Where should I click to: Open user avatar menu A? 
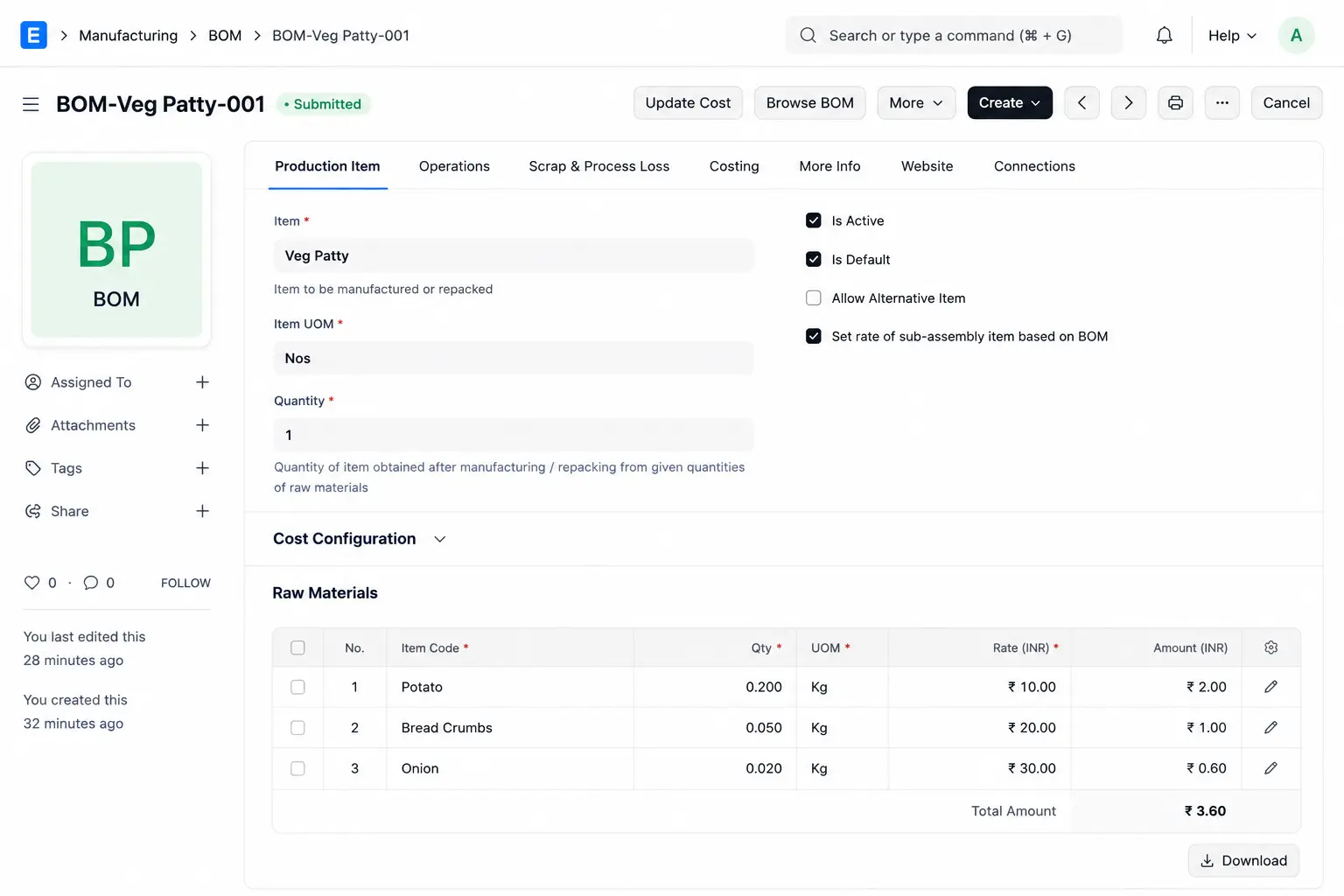[x=1296, y=35]
